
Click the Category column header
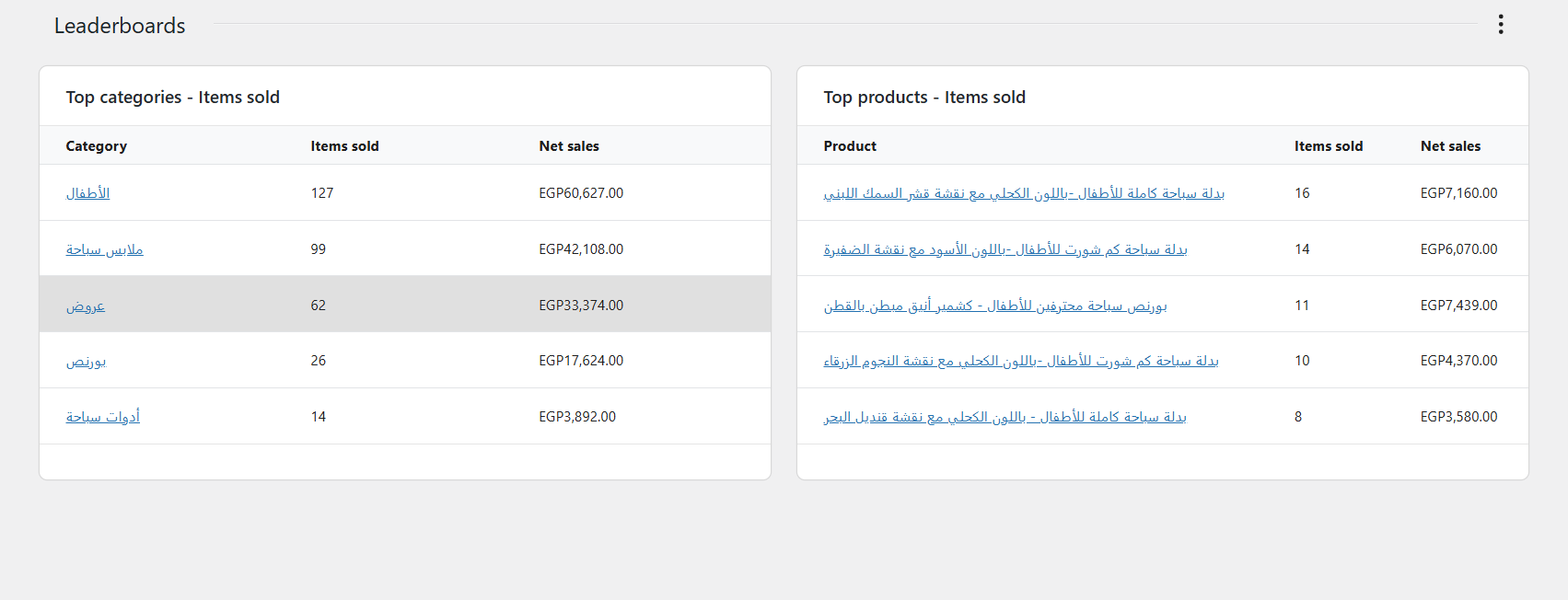click(x=97, y=146)
